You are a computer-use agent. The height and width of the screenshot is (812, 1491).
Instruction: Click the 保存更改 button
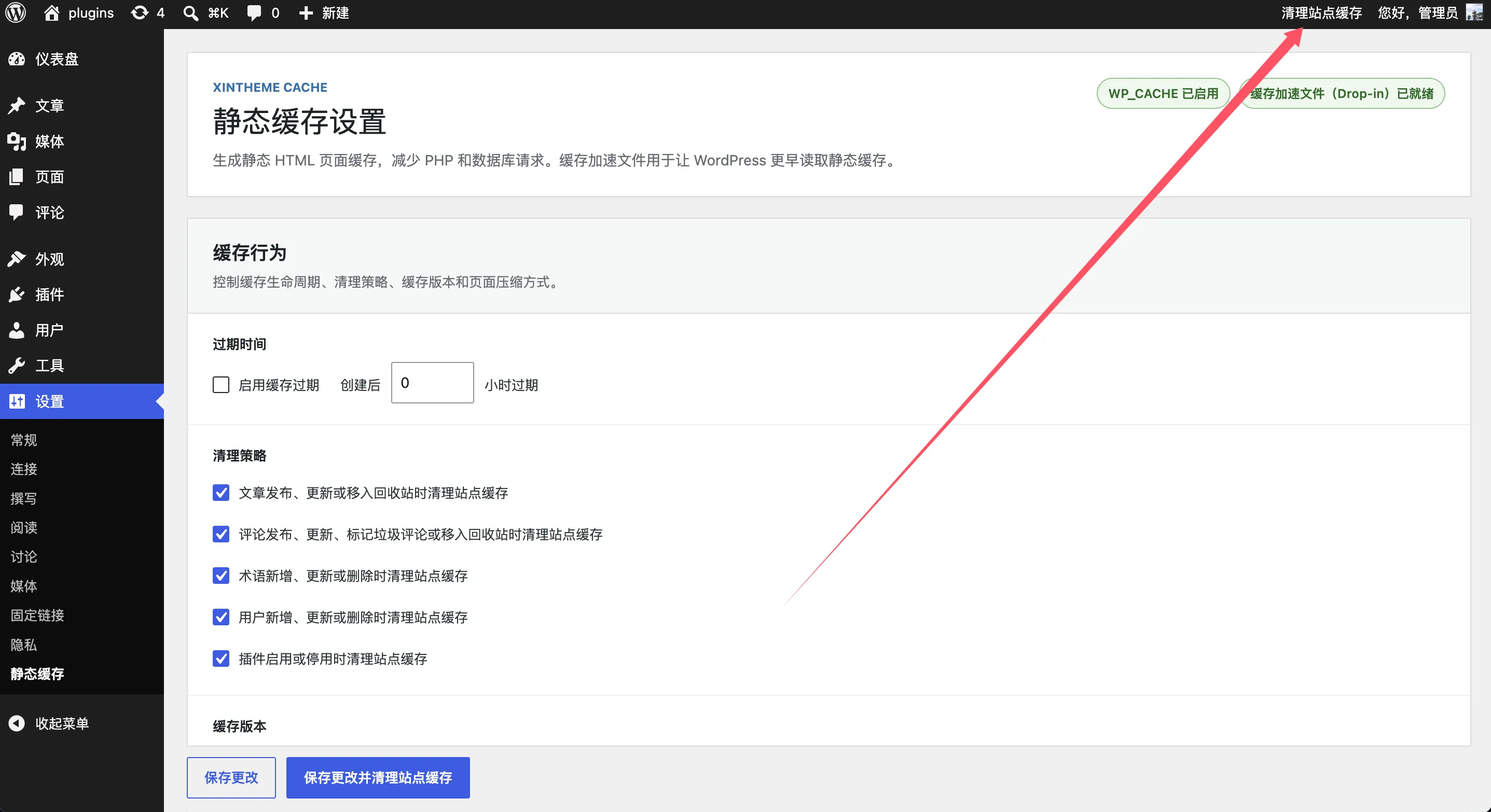pyautogui.click(x=231, y=777)
